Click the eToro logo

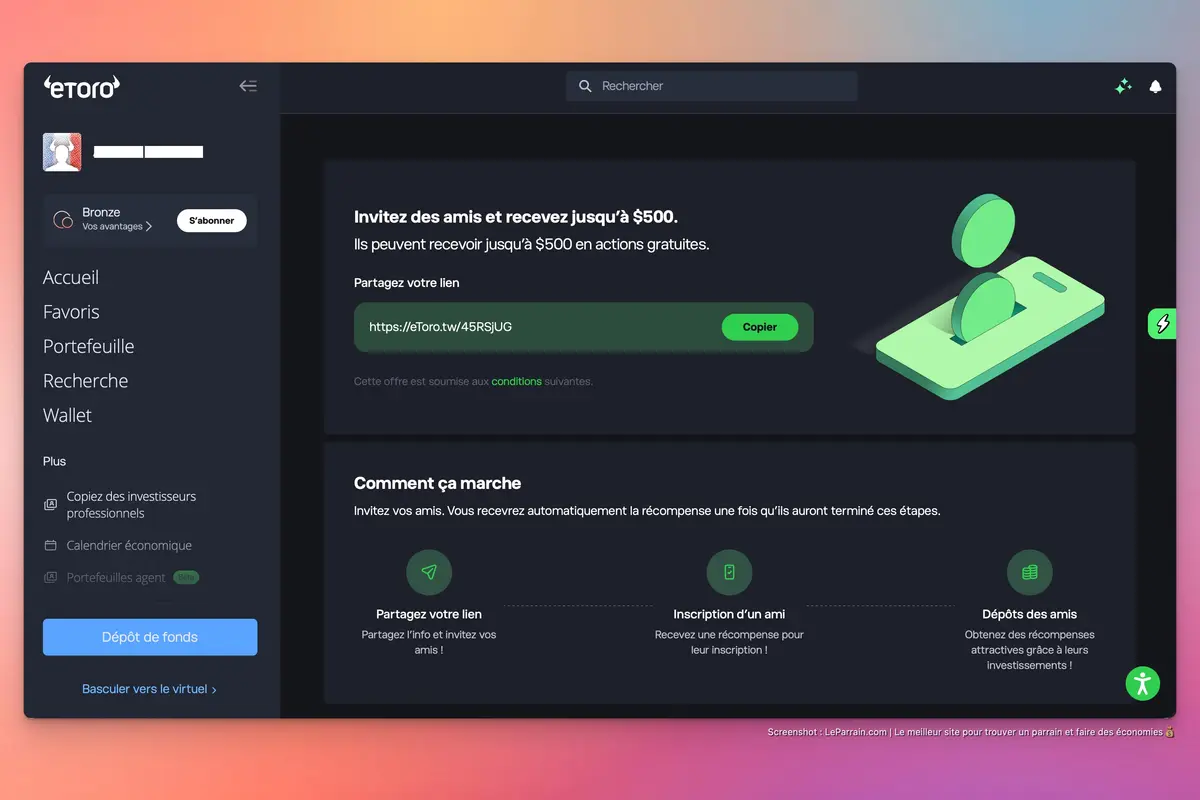point(82,86)
